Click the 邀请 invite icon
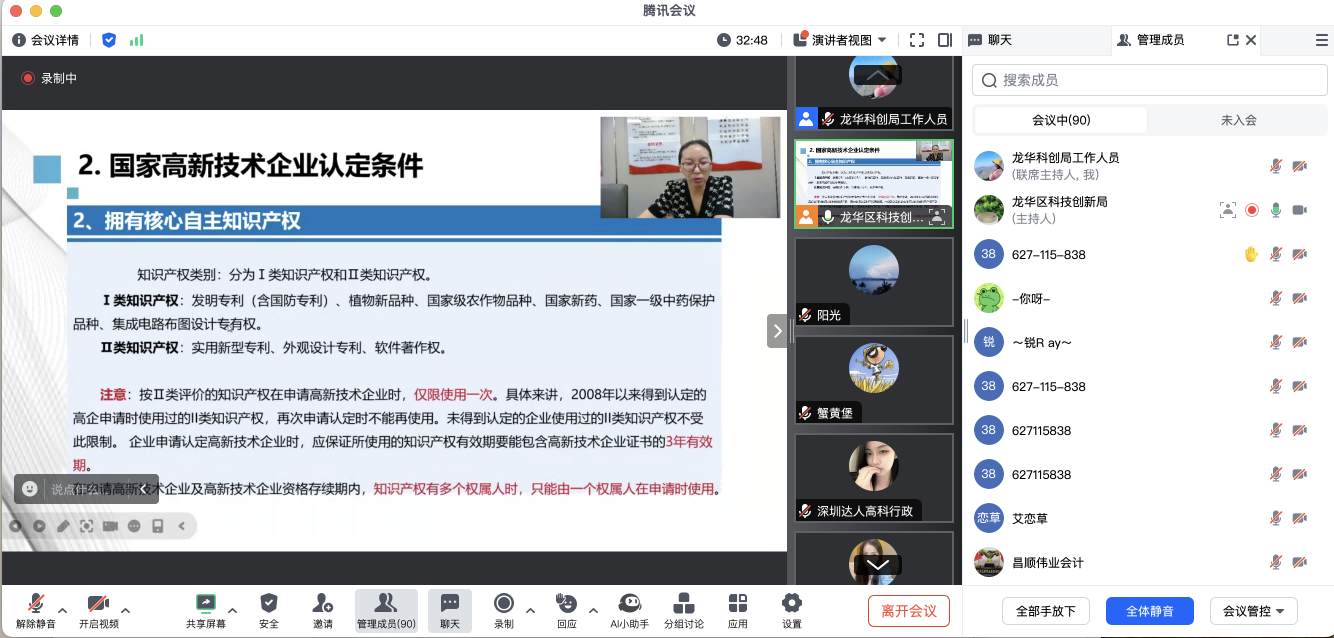Image resolution: width=1334 pixels, height=638 pixels. point(322,603)
